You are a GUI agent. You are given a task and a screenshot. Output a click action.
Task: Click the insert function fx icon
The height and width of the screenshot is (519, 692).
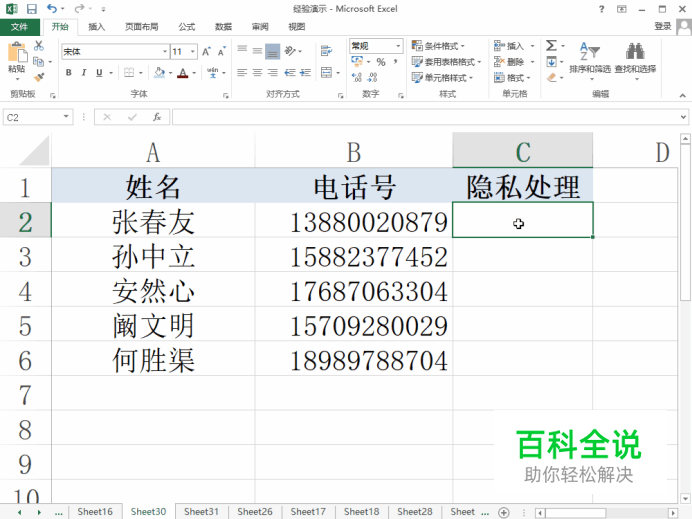click(x=157, y=117)
